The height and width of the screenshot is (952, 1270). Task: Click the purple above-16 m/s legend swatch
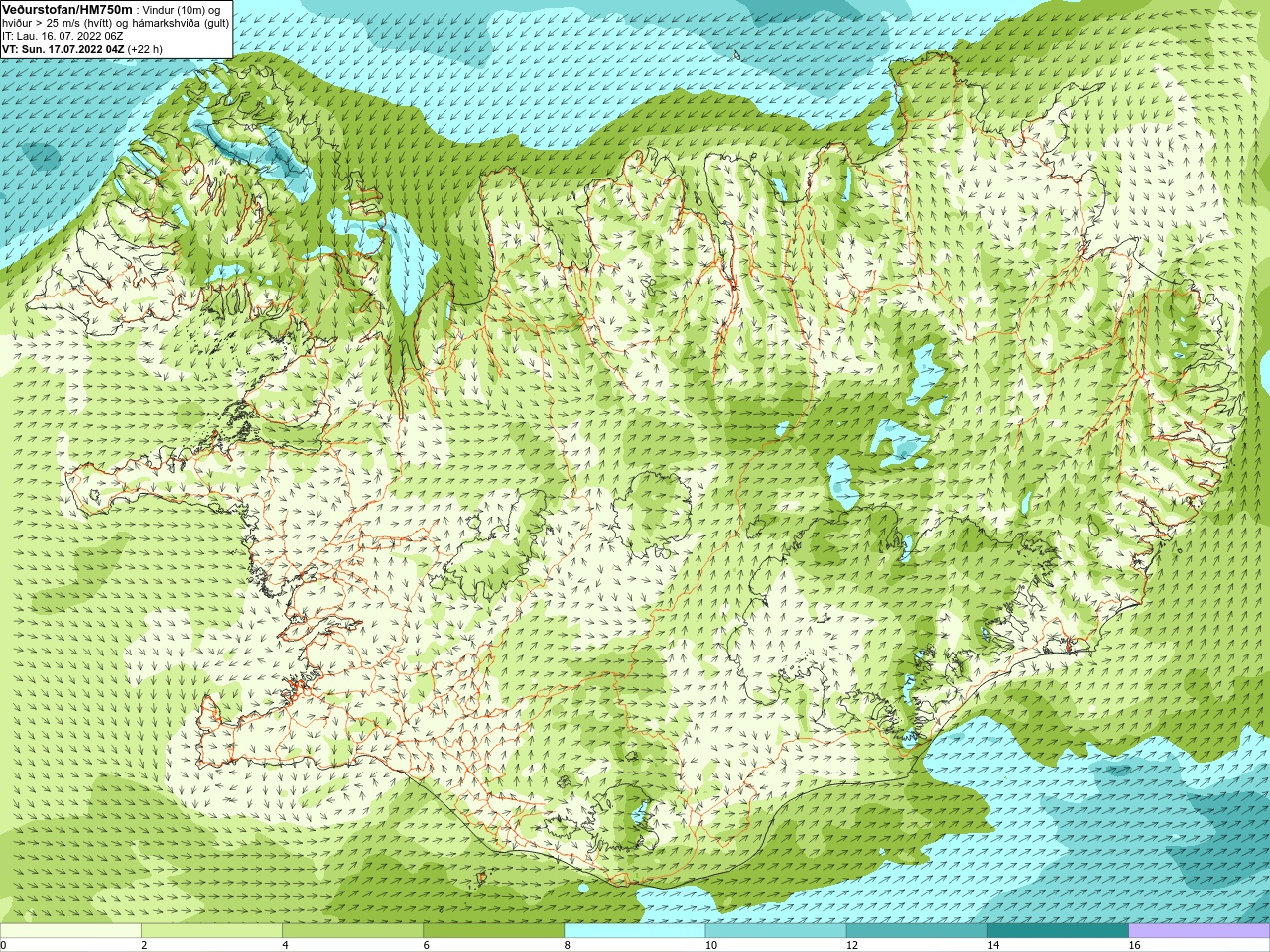(1200, 930)
